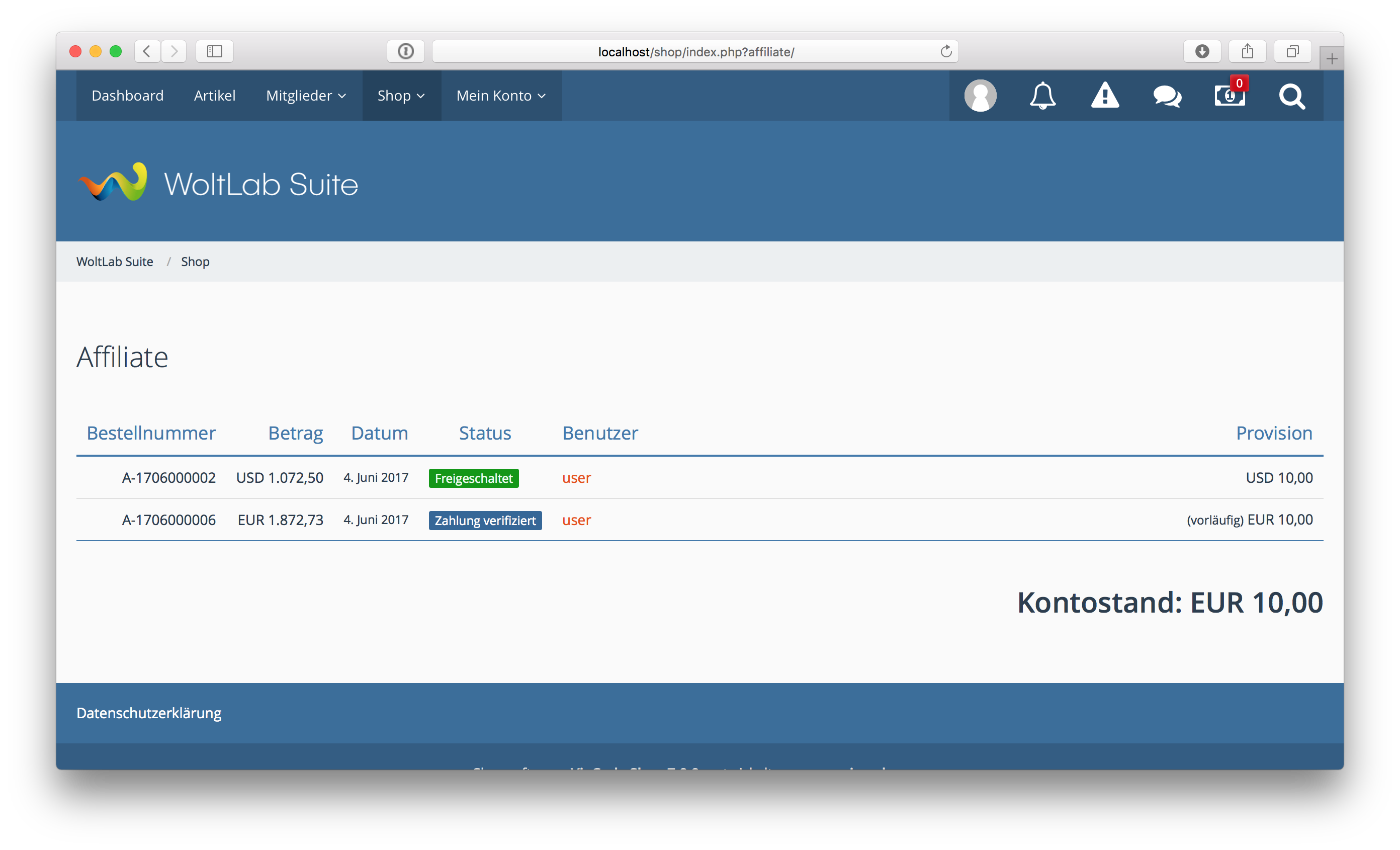Open user link in the Freigeschaltet row
This screenshot has height=850, width=1400.
pyautogui.click(x=576, y=478)
